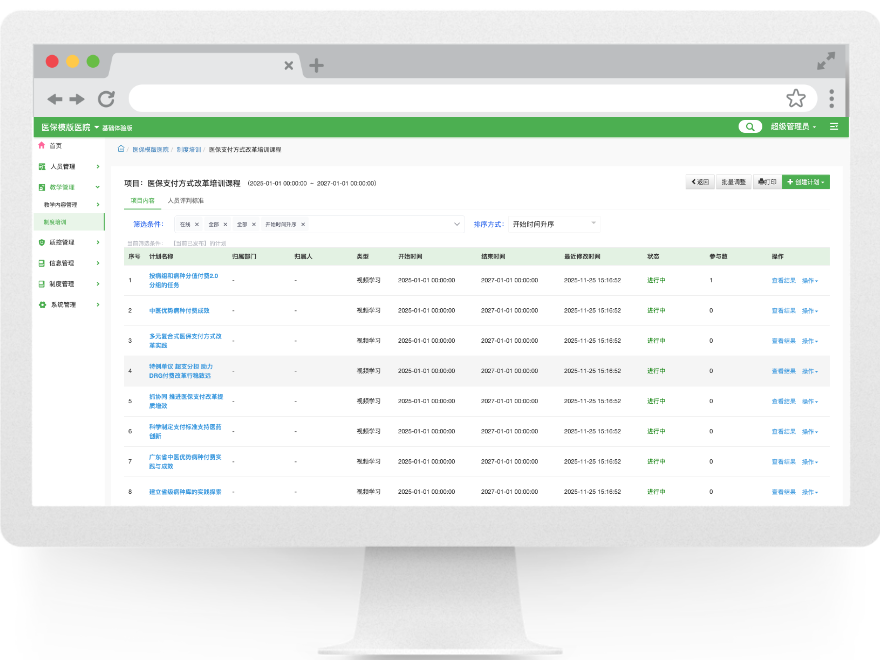Remove the last filter tag with its x
The image size is (880, 660).
(303, 224)
